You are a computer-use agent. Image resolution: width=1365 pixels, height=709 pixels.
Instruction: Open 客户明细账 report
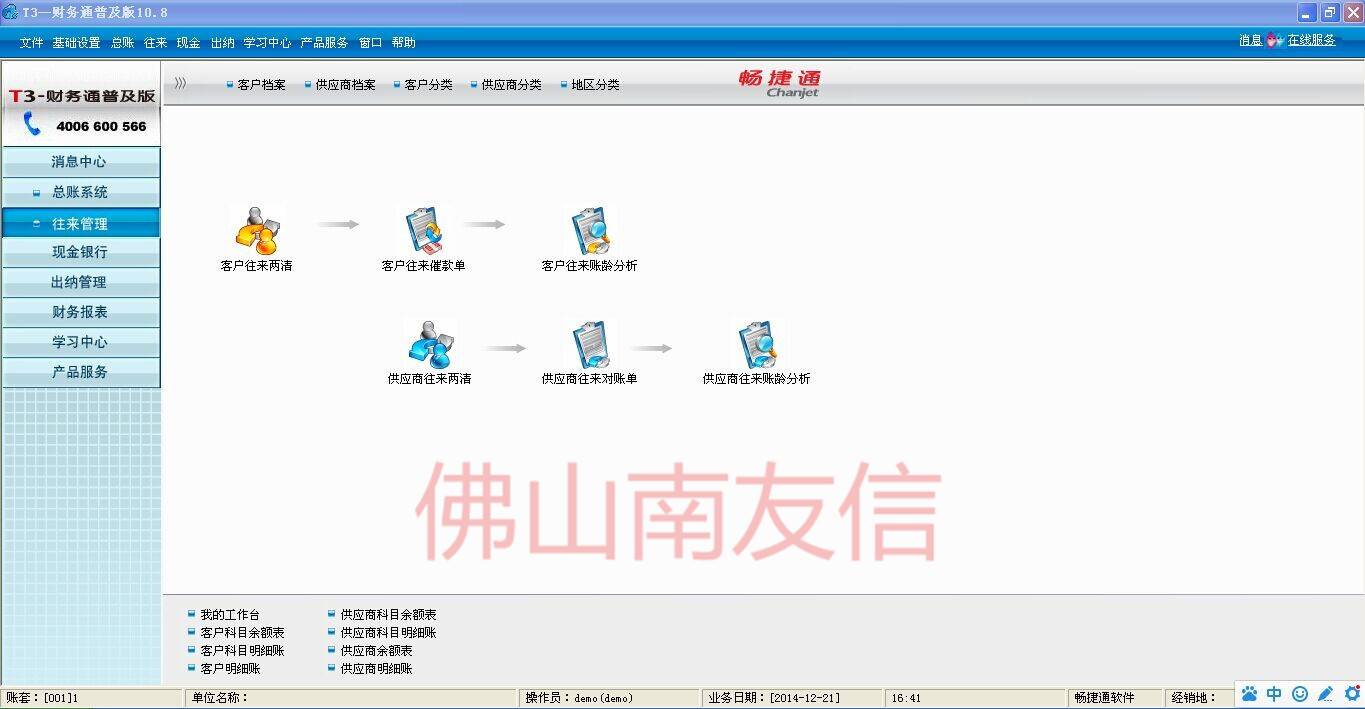pos(231,669)
